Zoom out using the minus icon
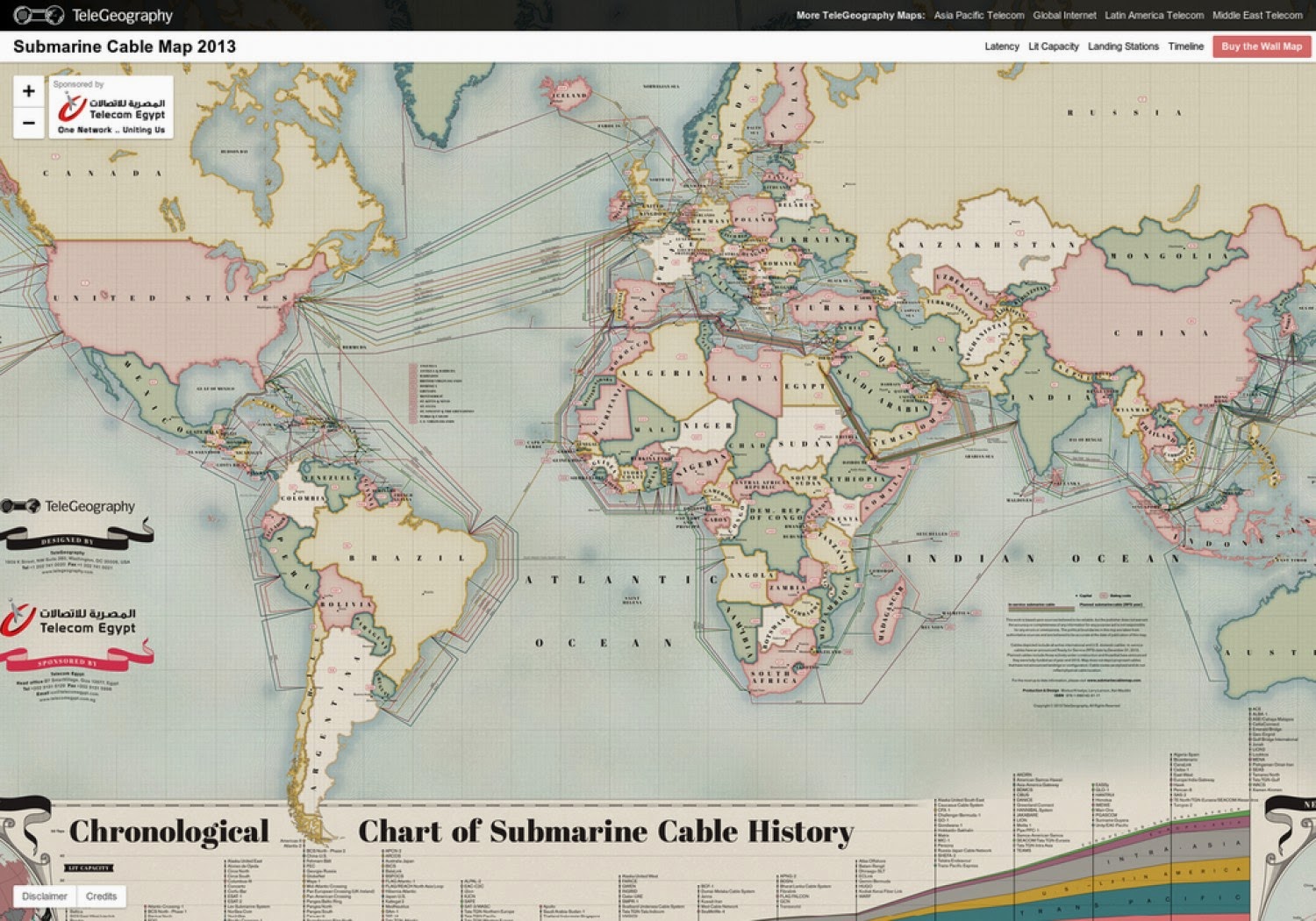The width and height of the screenshot is (1316, 921). click(27, 123)
